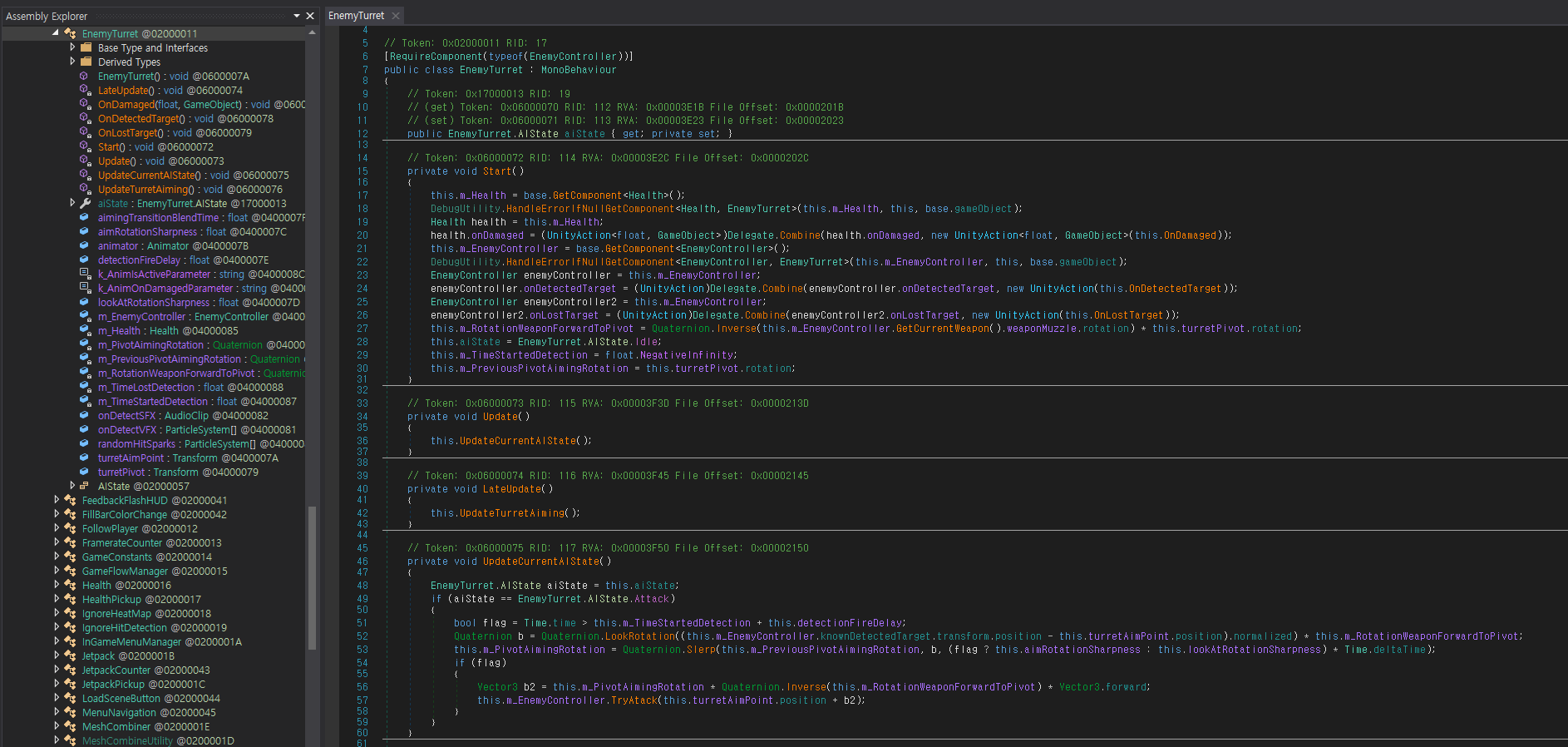Image resolution: width=1568 pixels, height=747 pixels.
Task: Expand the aiState property node
Action: tap(72, 203)
